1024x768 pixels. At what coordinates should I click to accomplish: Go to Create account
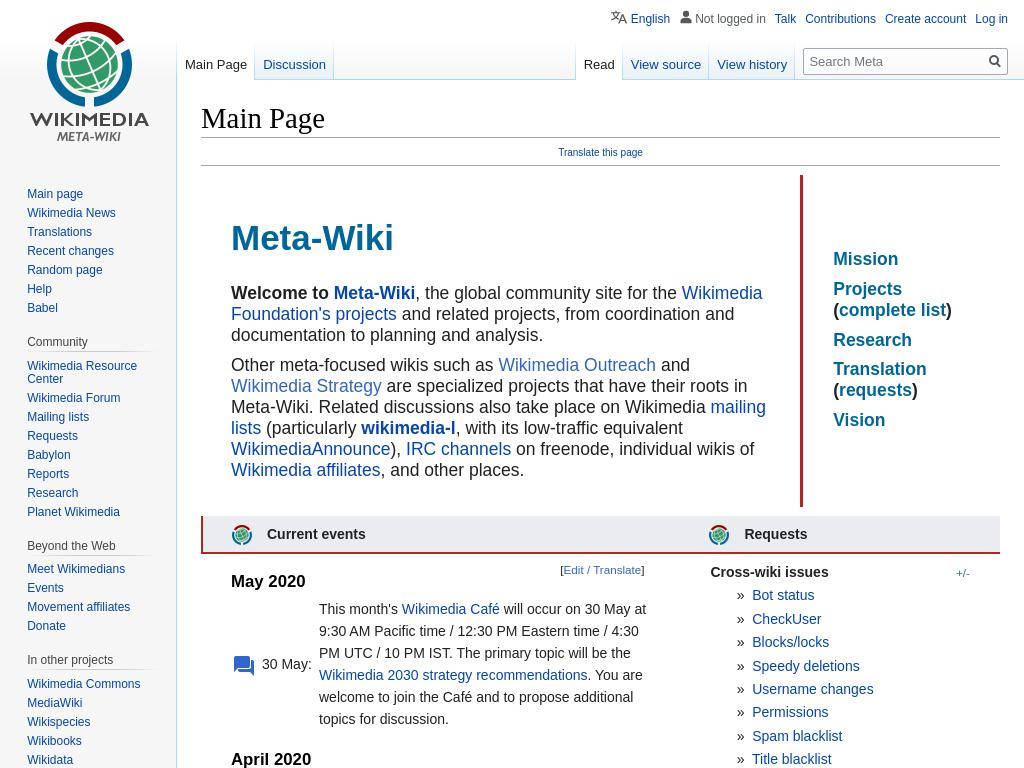coord(925,19)
